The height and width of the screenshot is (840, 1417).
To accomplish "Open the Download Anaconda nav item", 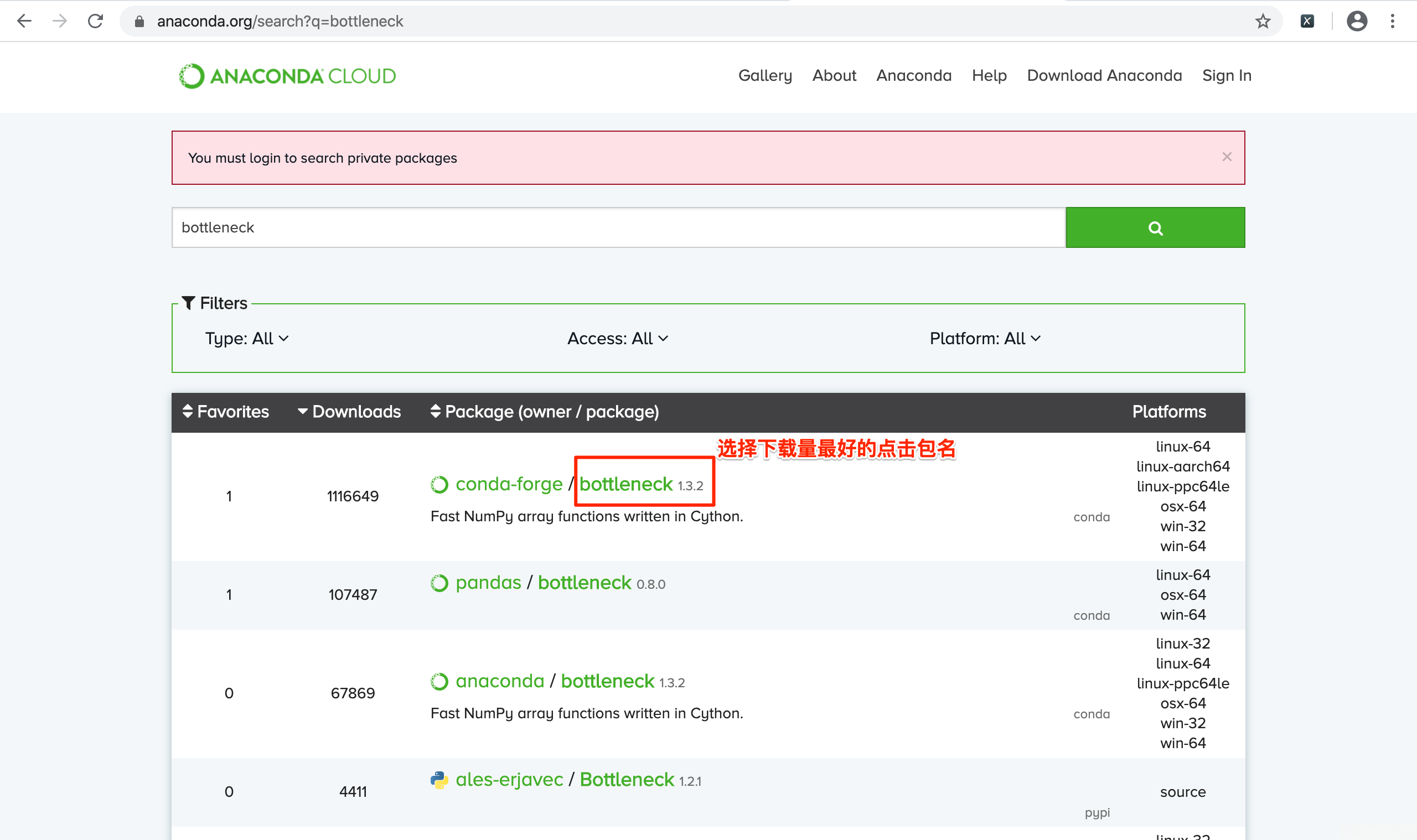I will tap(1104, 76).
